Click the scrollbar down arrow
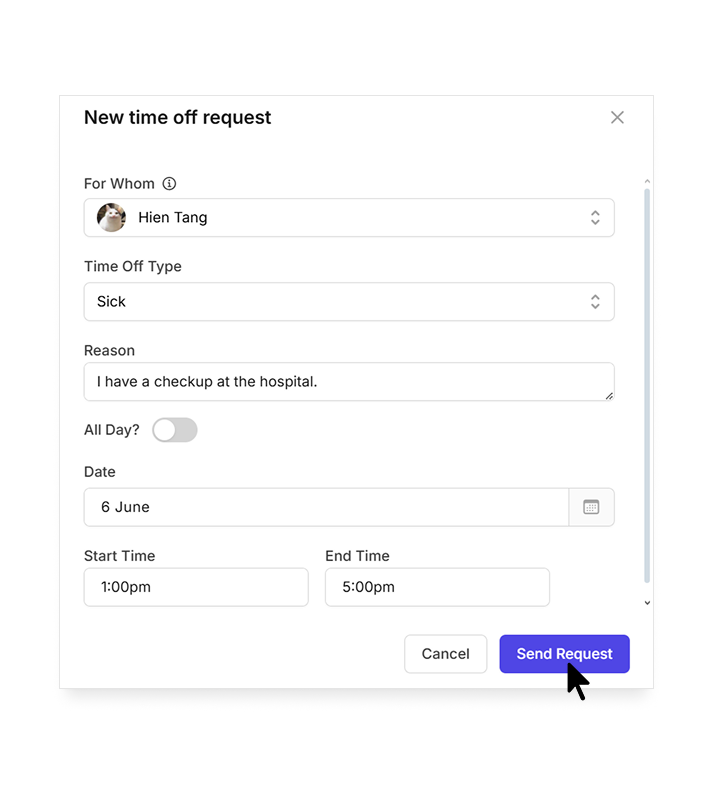 pos(647,603)
